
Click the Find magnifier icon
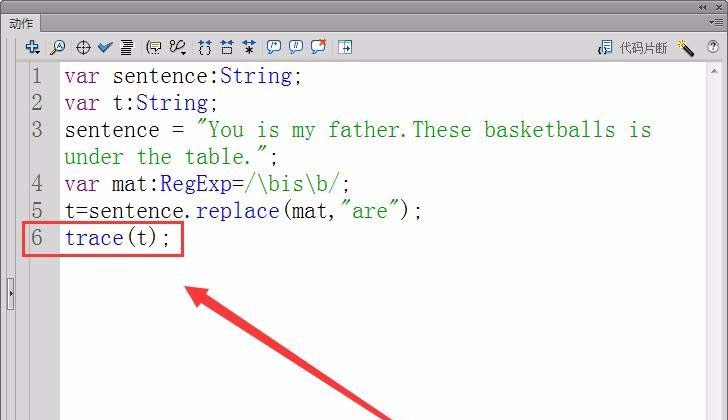pyautogui.click(x=58, y=47)
